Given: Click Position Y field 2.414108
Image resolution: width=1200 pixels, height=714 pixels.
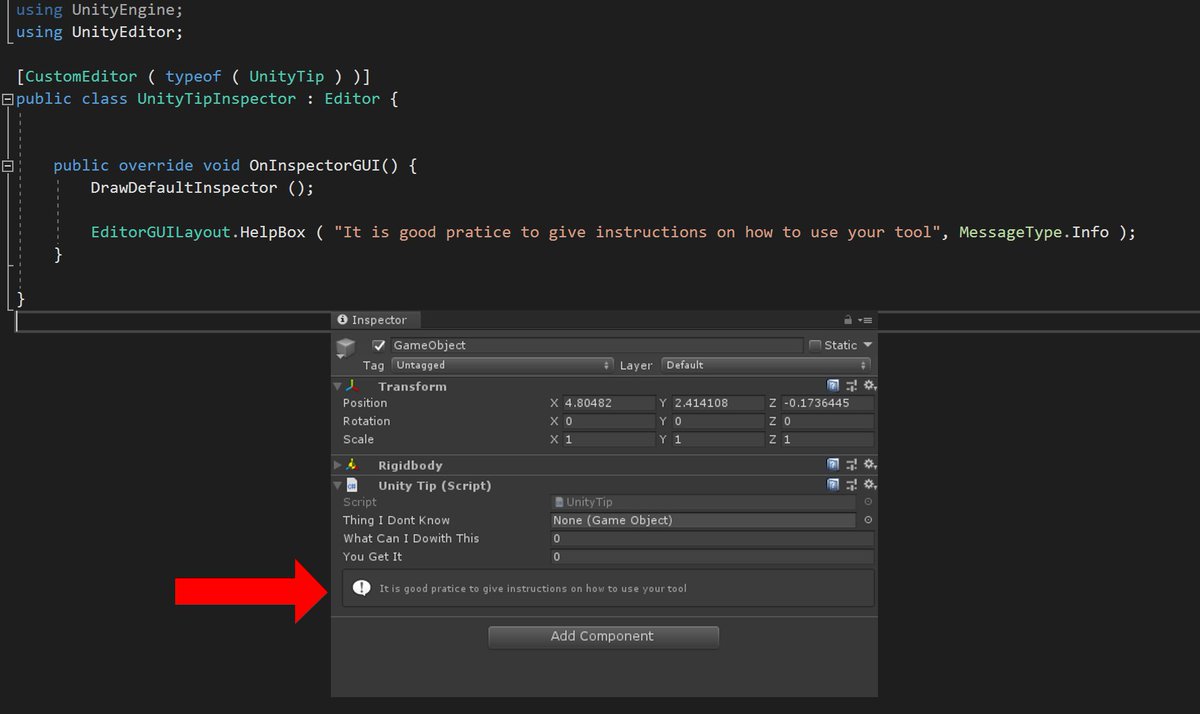Looking at the screenshot, I should tap(717, 403).
